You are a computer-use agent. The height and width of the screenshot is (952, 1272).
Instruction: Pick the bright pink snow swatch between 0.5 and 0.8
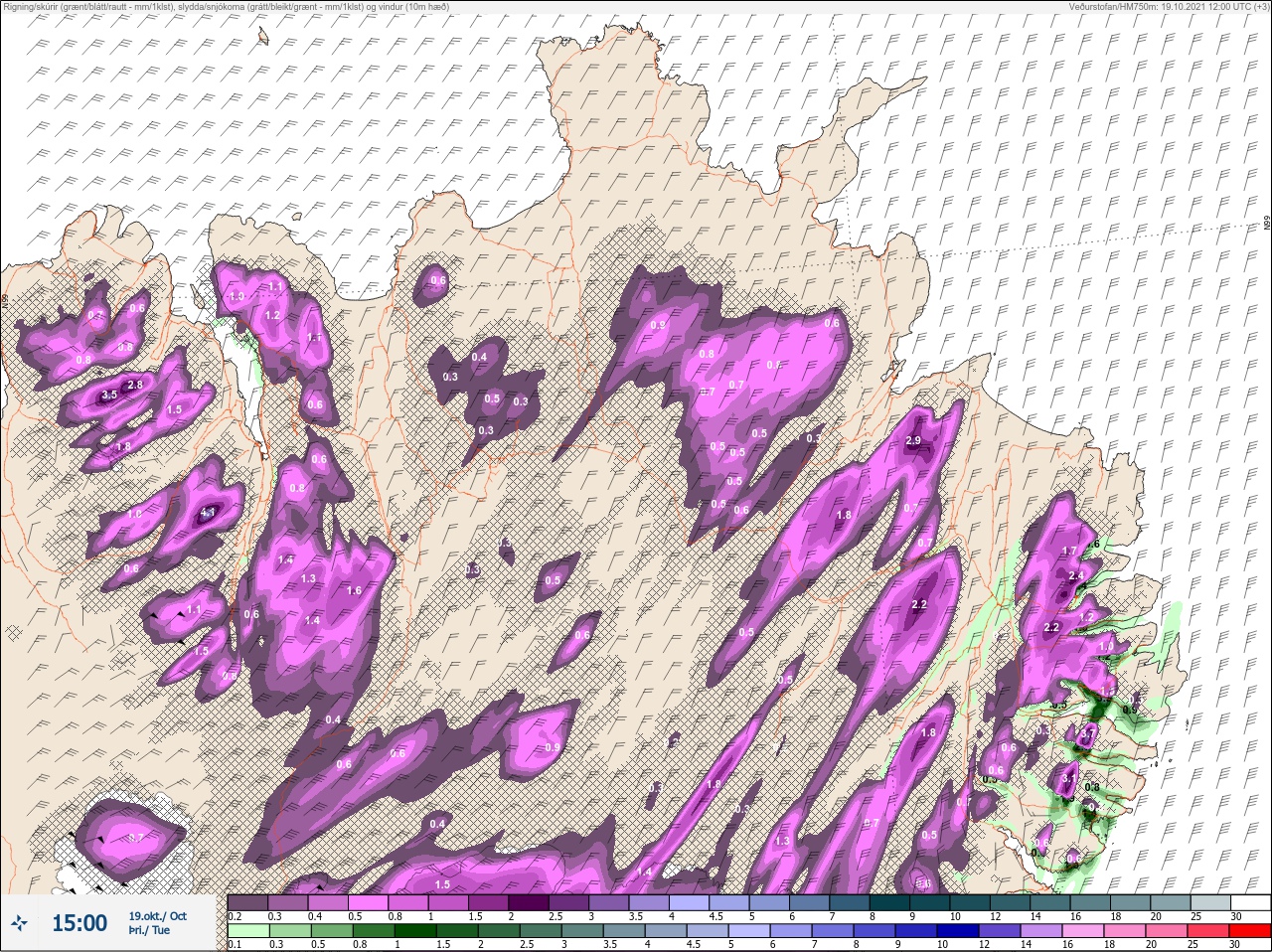point(371,902)
